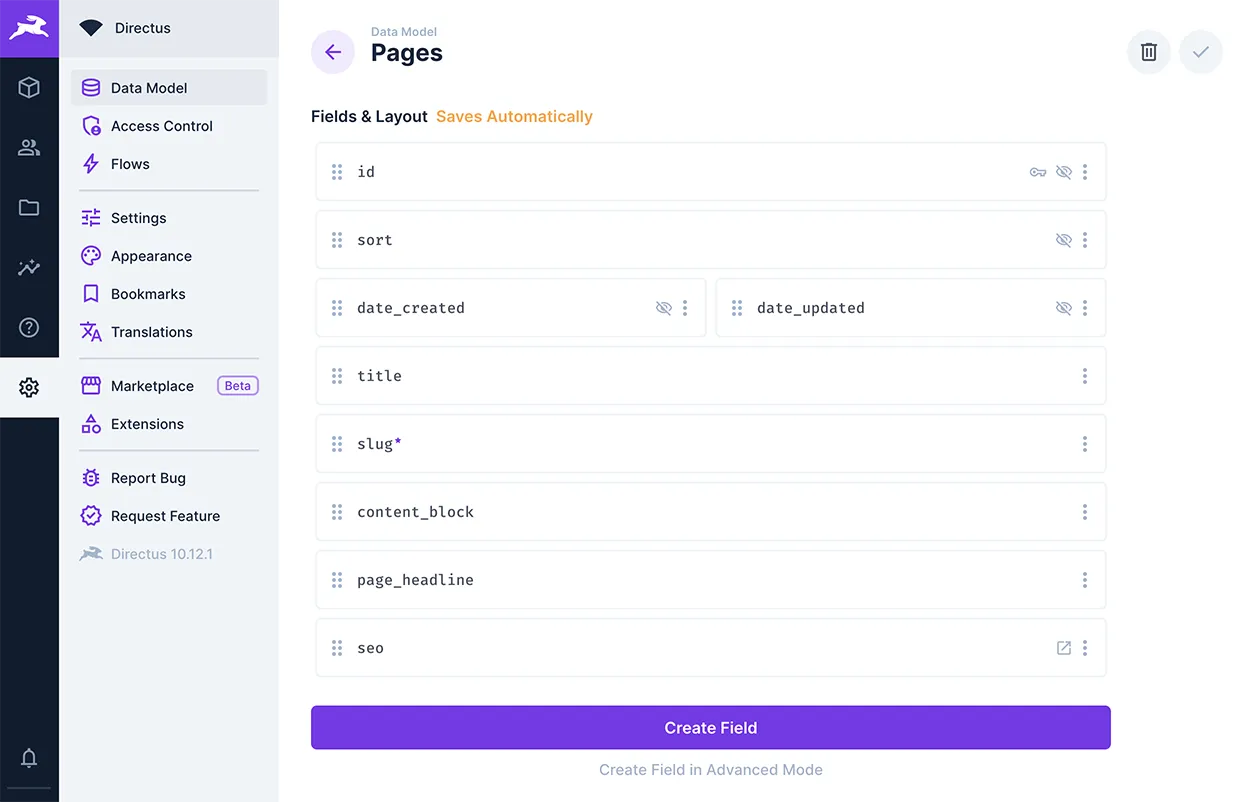The width and height of the screenshot is (1255, 802).
Task: Select the page_headline field row
Action: tap(711, 580)
